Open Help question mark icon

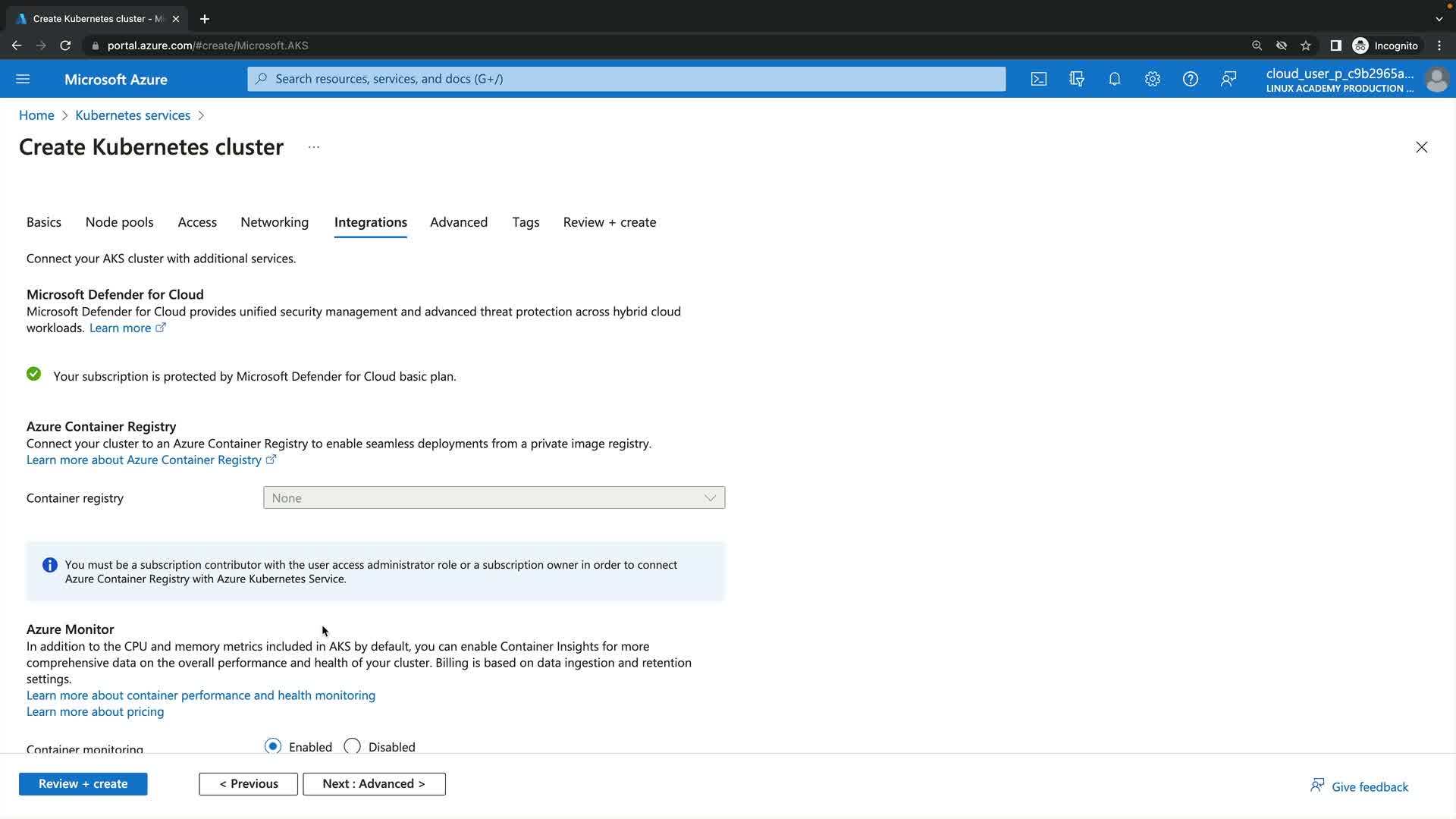coord(1190,79)
